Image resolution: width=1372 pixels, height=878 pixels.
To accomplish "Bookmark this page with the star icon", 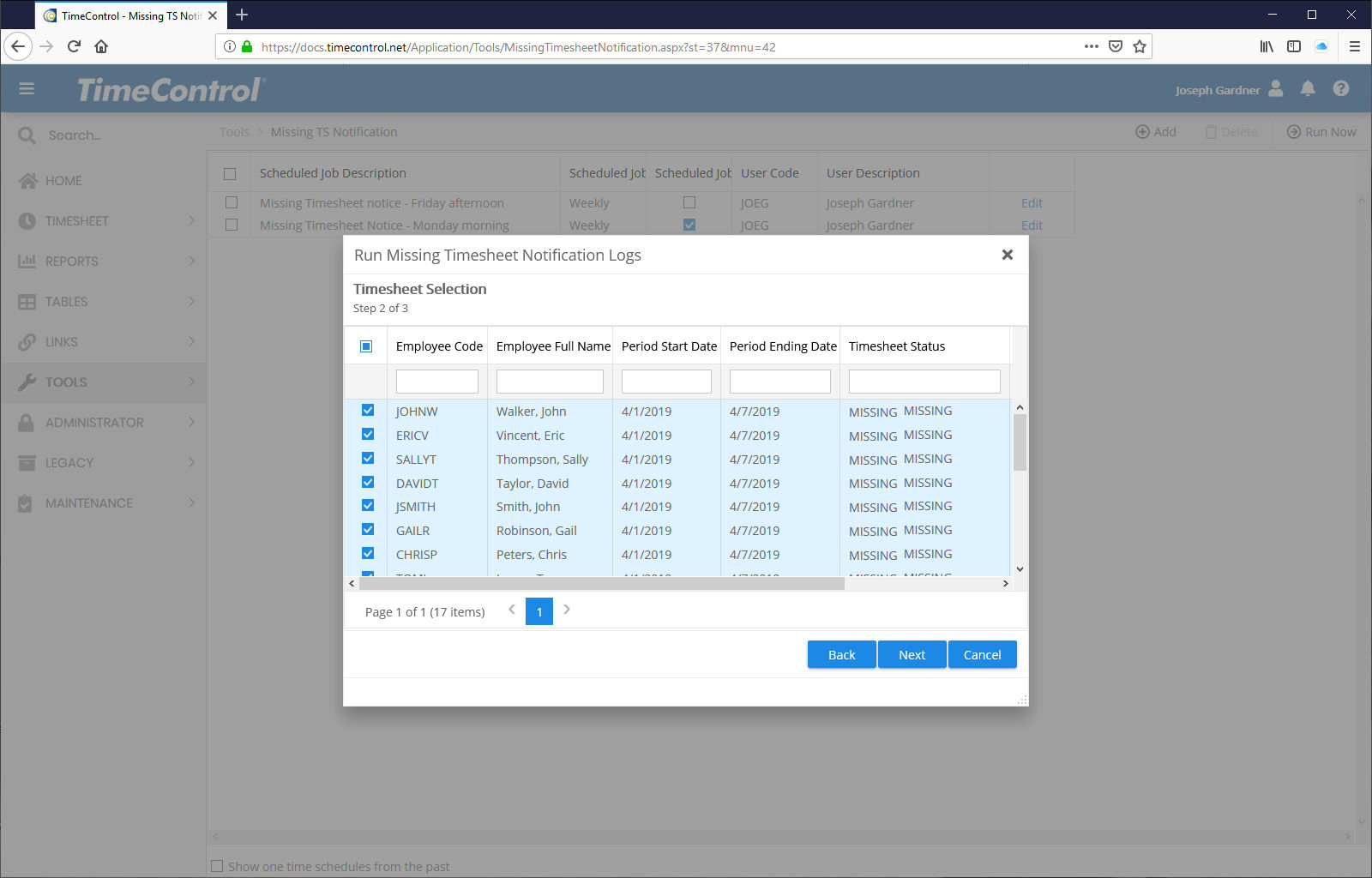I will 1140,47.
